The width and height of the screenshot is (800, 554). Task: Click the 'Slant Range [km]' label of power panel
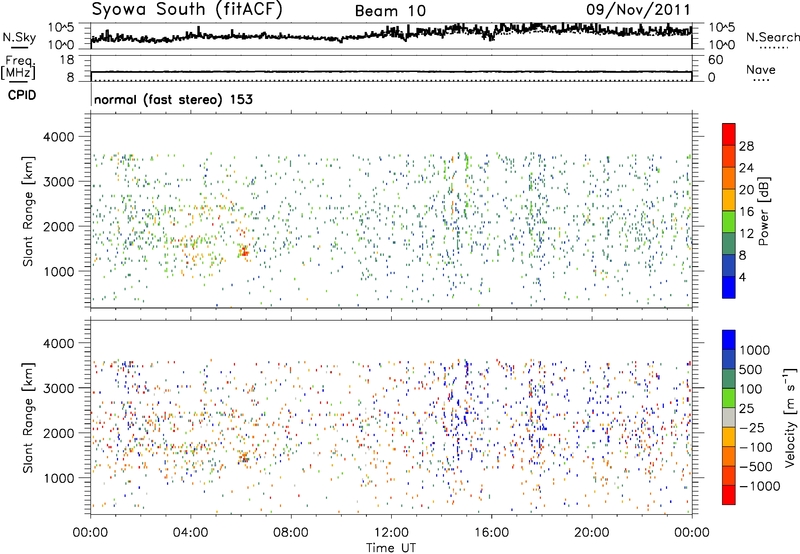click(28, 211)
